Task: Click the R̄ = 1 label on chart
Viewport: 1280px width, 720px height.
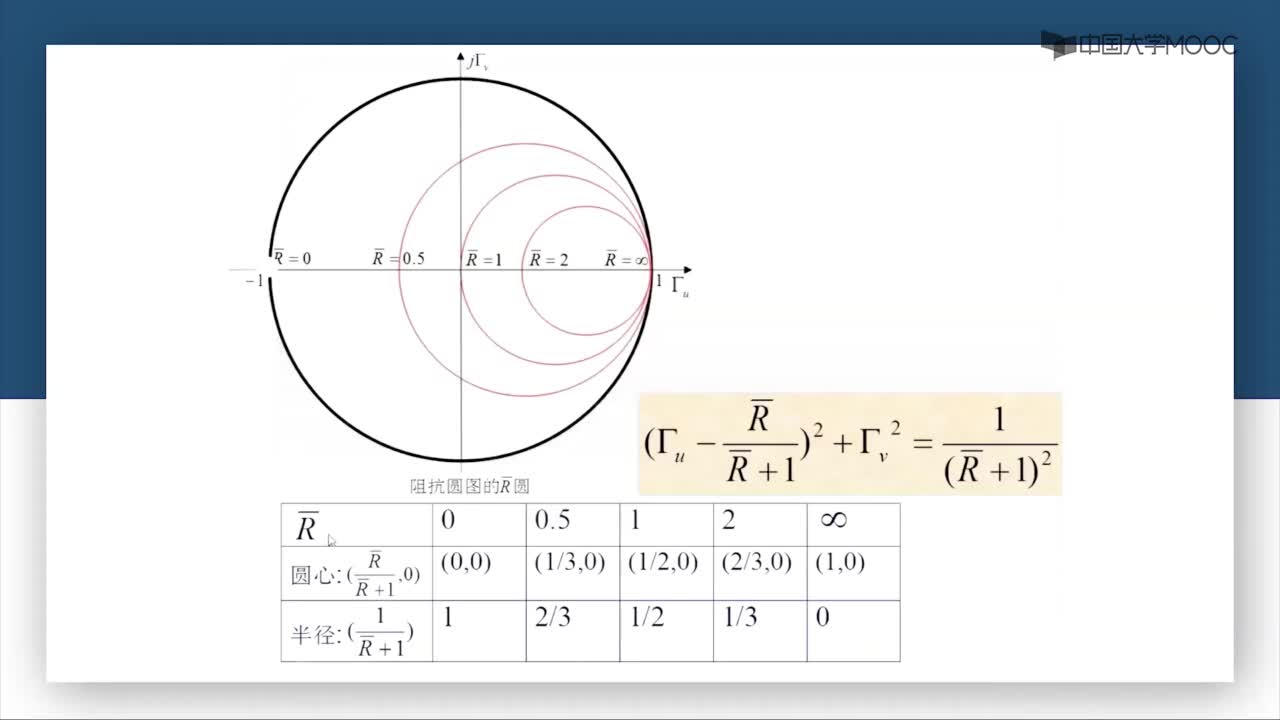Action: 484,259
